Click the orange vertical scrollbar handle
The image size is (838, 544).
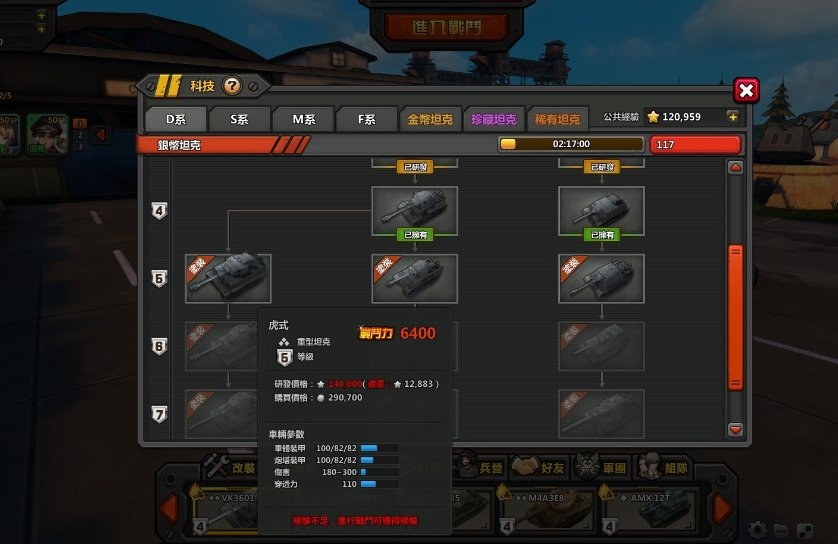735,318
